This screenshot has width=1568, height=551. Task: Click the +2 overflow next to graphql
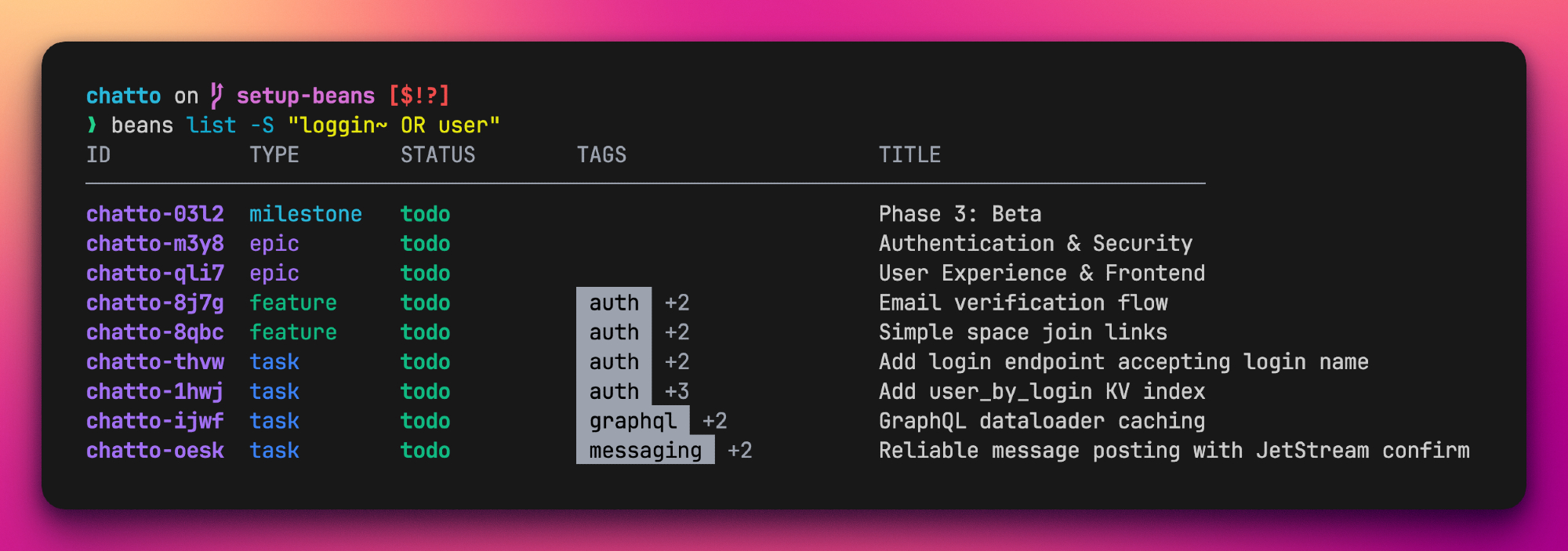click(714, 422)
